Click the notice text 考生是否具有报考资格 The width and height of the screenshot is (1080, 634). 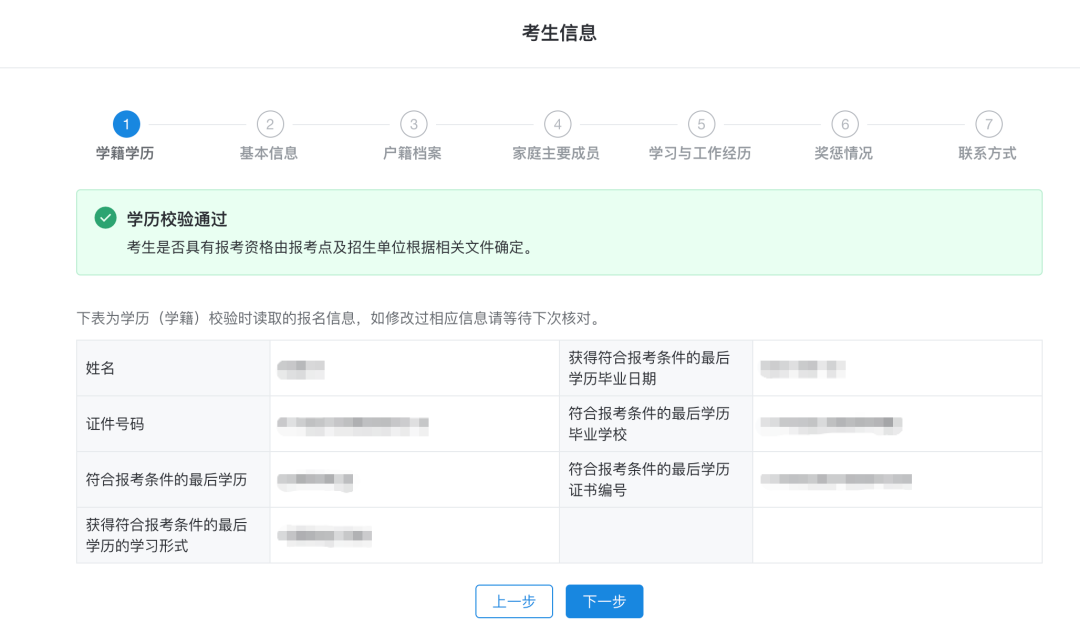[332, 247]
